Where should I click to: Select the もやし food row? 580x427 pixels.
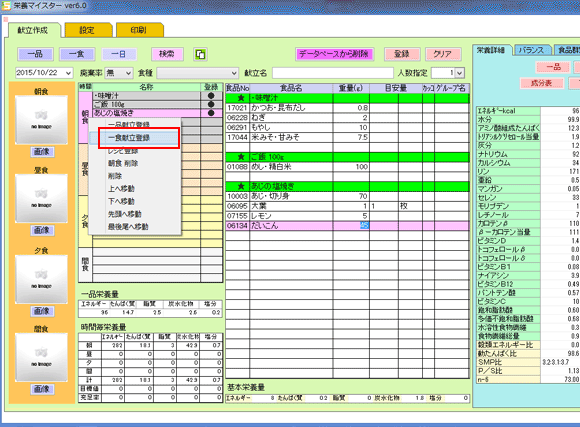click(347, 127)
